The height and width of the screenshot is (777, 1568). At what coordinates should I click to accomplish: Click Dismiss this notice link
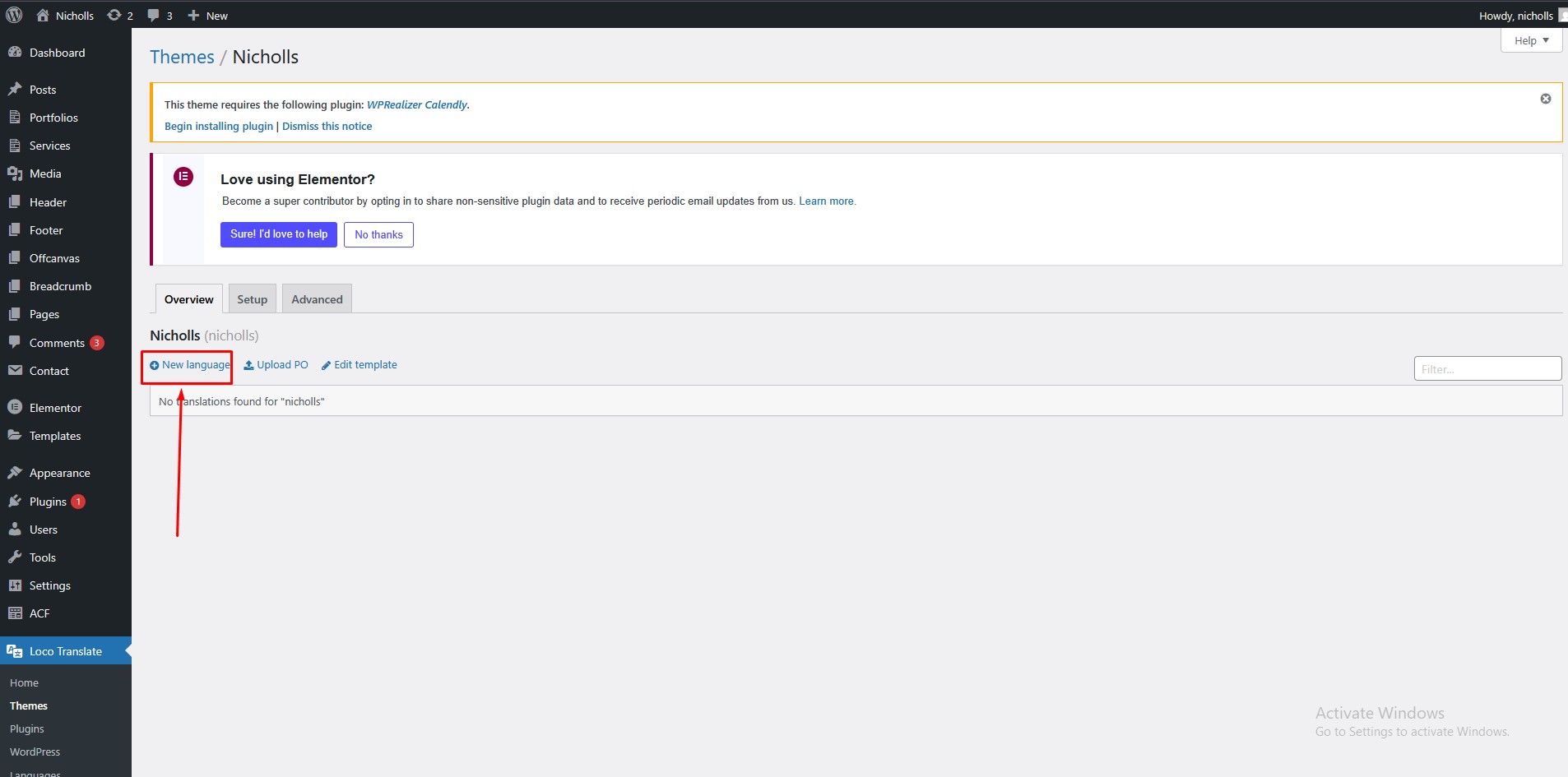[327, 126]
